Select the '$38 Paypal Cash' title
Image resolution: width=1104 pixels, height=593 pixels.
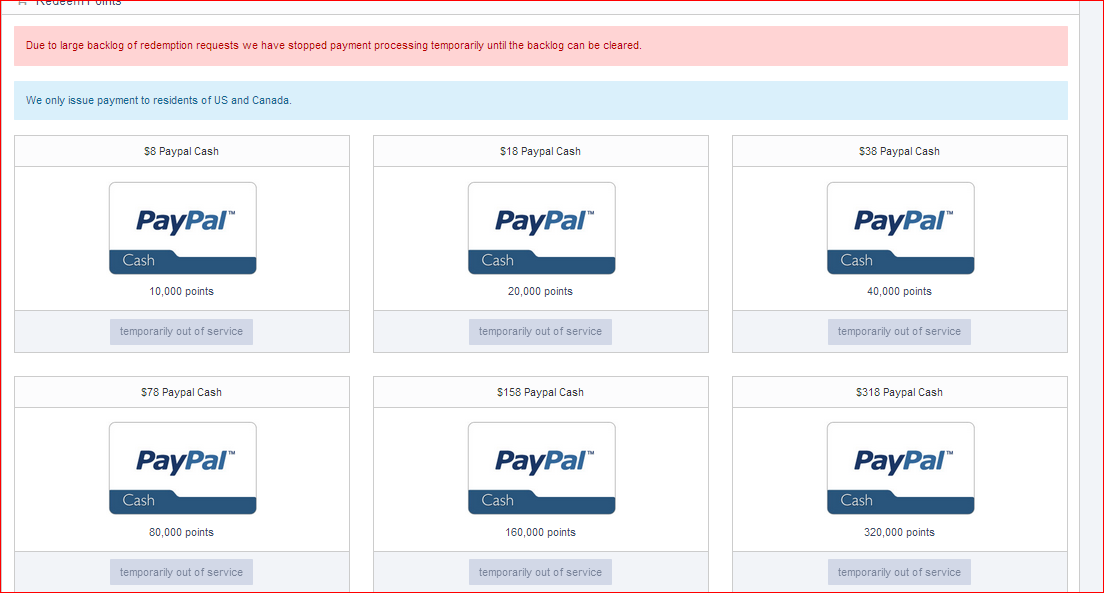click(899, 151)
